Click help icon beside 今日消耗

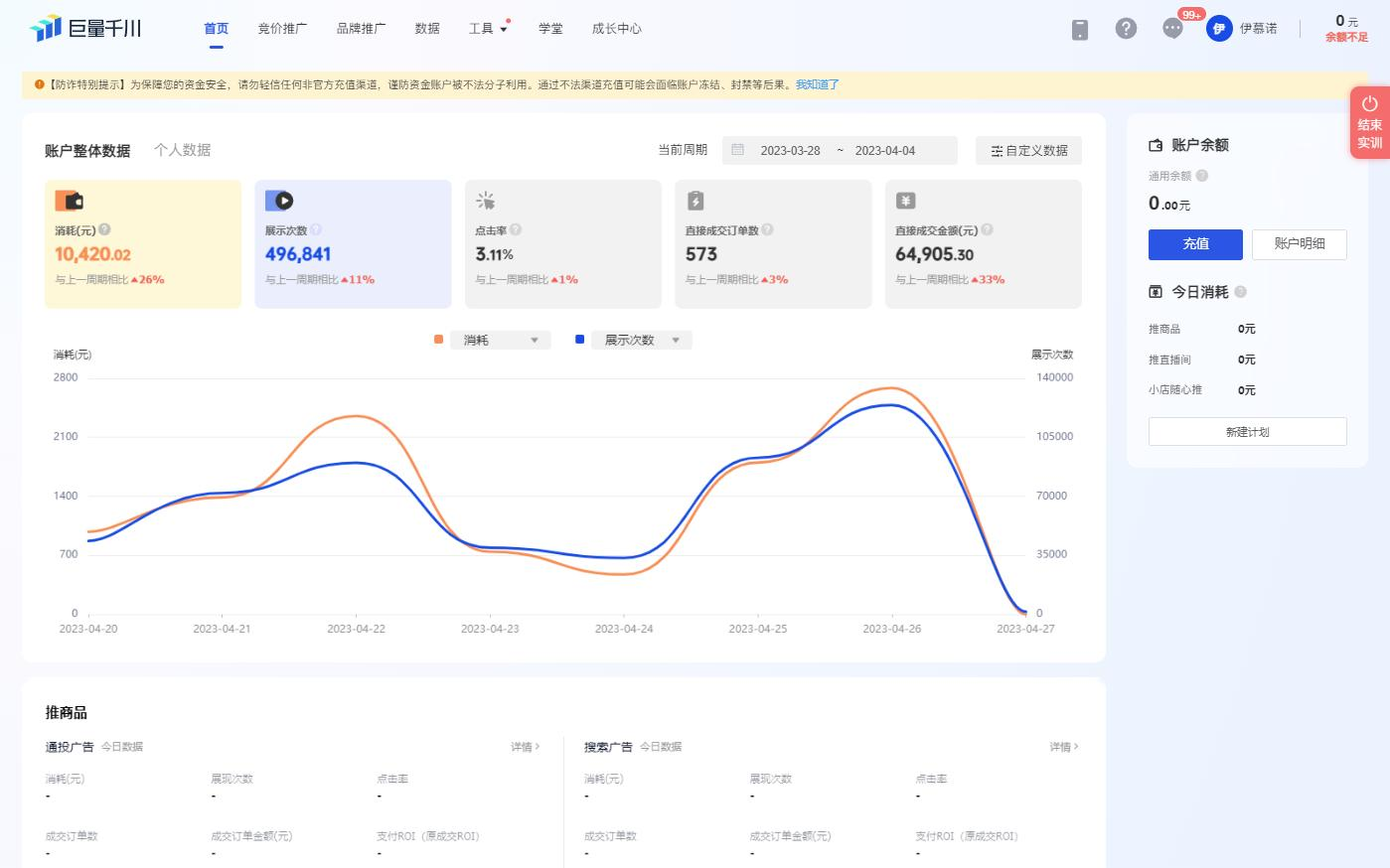[1240, 292]
